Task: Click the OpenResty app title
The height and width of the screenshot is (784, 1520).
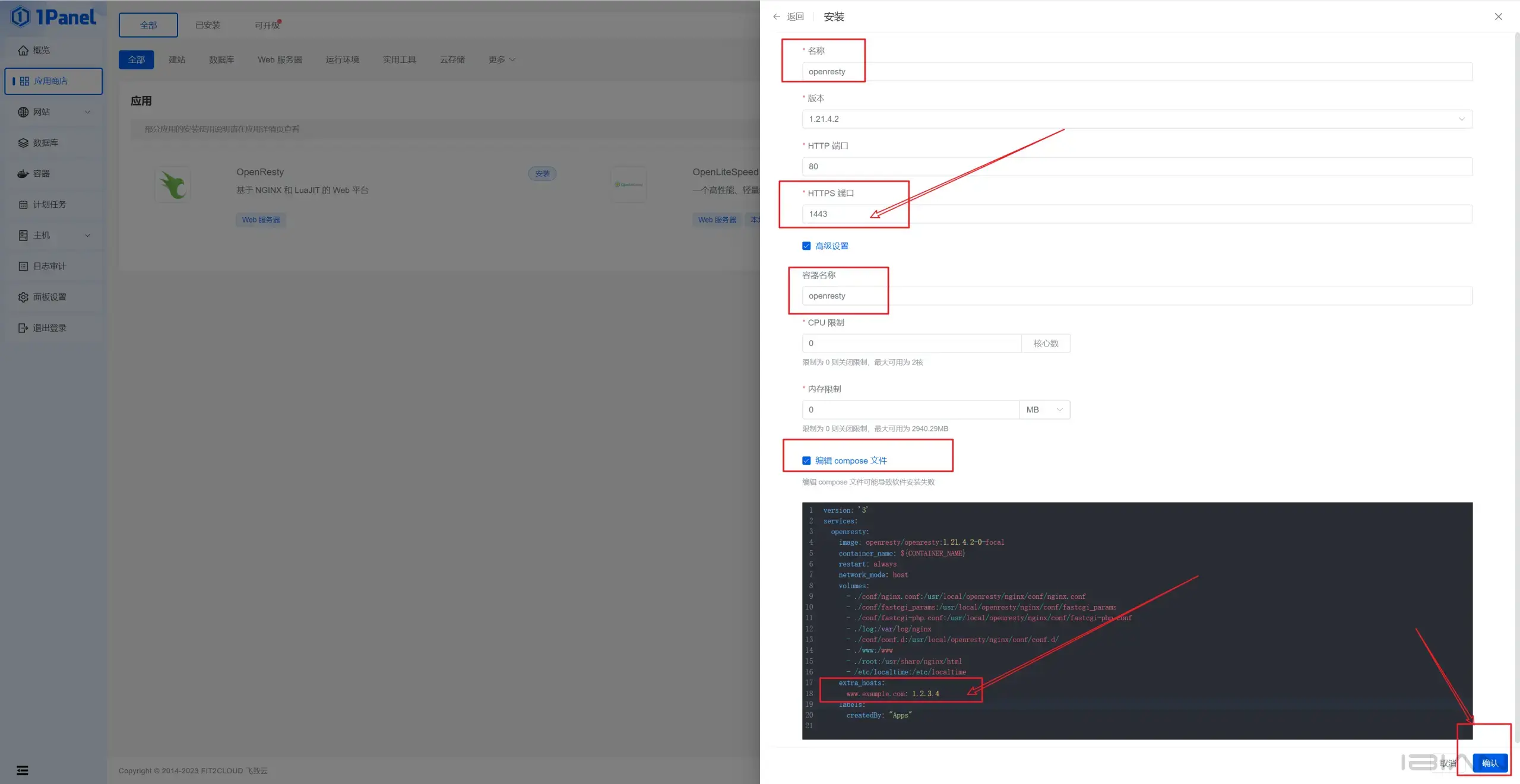Action: [260, 172]
